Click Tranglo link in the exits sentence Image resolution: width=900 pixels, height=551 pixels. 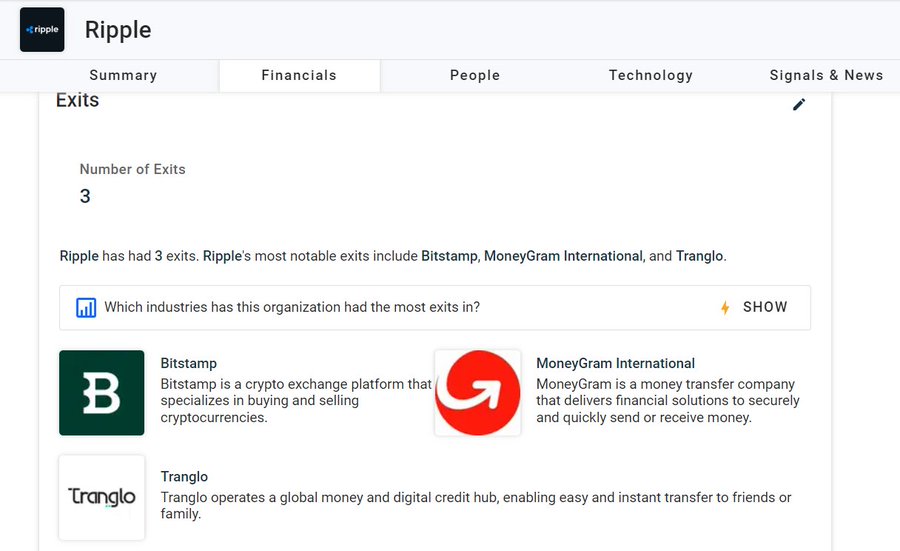tap(700, 256)
